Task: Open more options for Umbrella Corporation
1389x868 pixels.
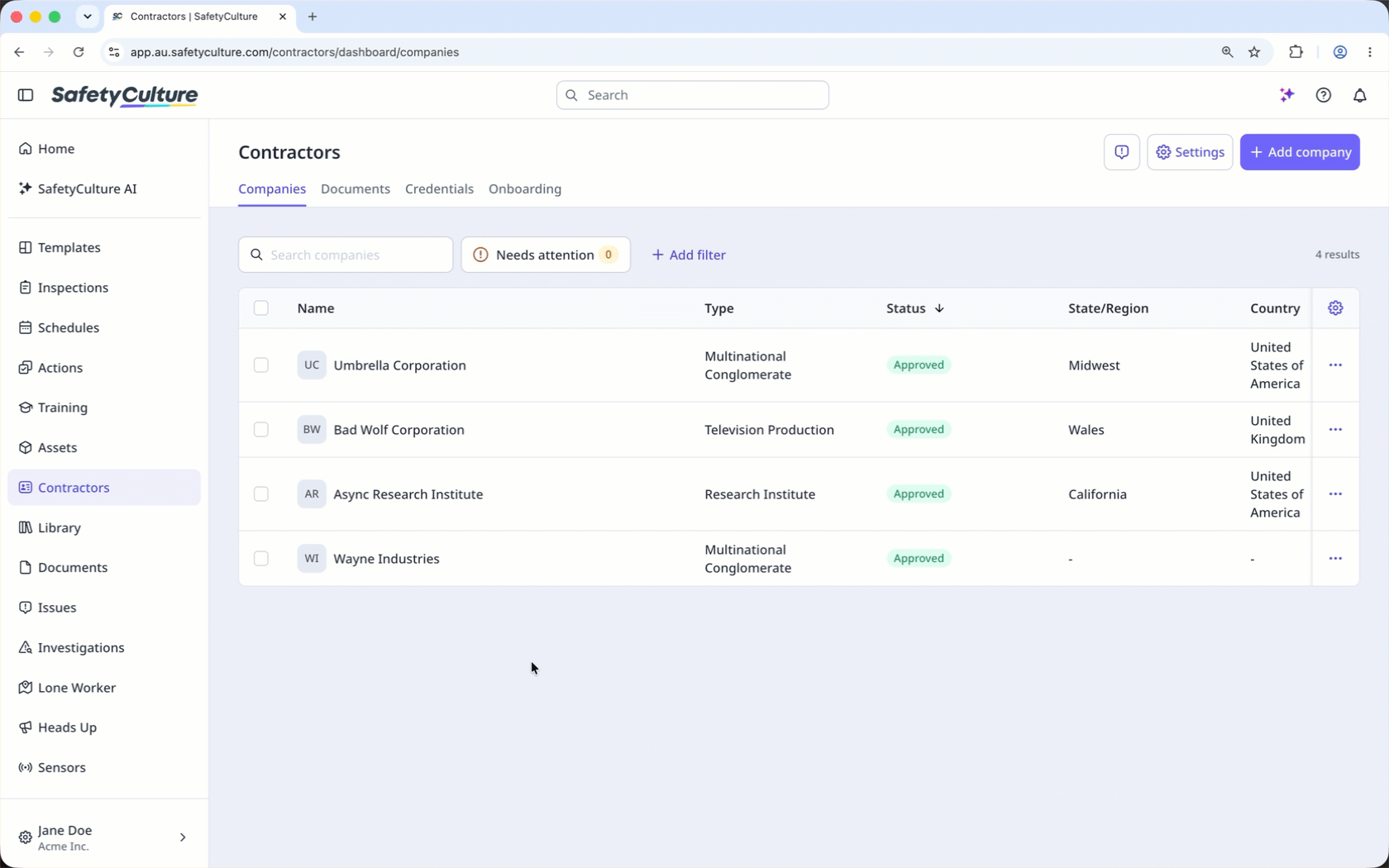Action: click(1335, 365)
